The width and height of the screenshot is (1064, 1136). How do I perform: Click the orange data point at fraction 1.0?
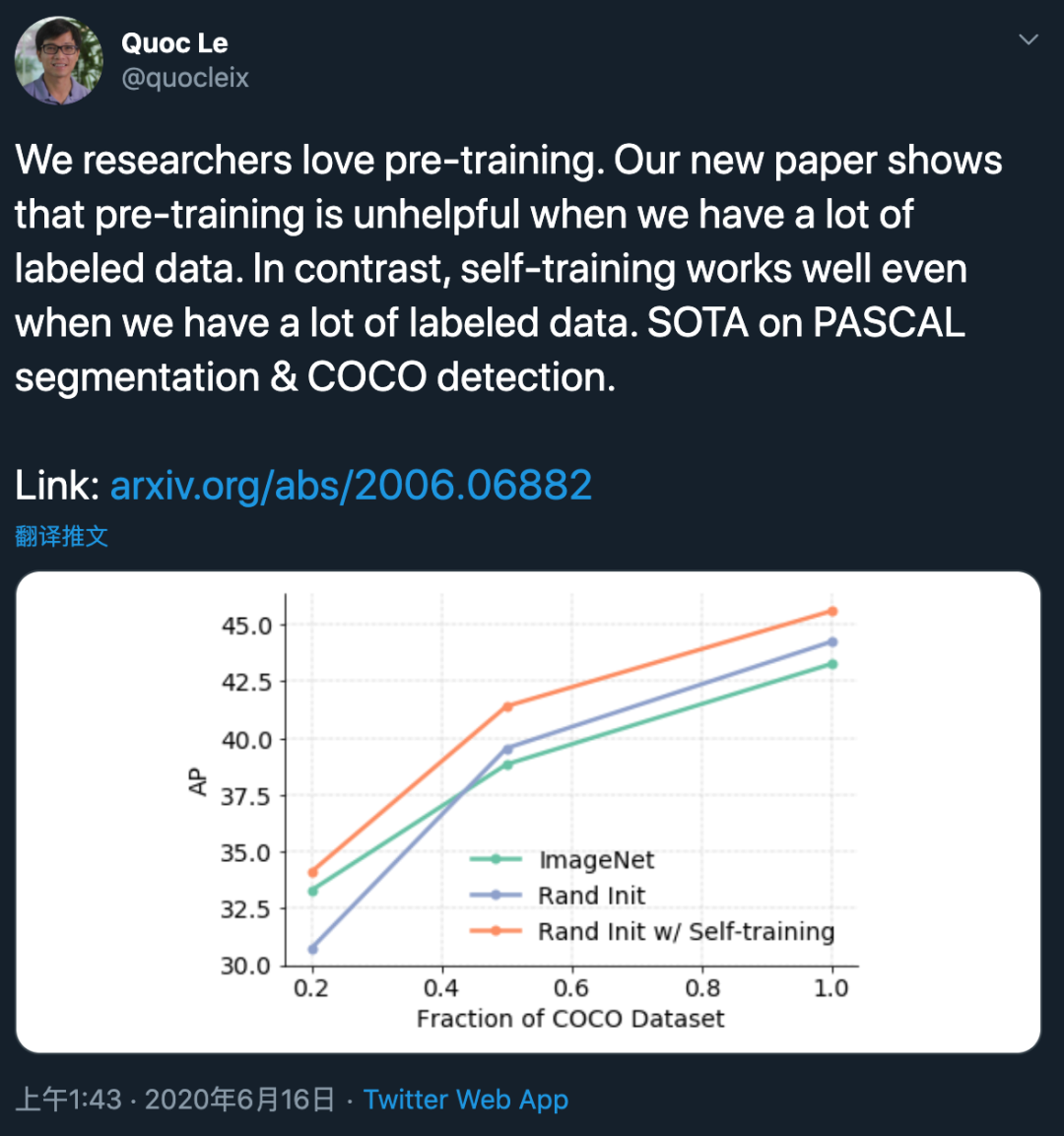click(832, 612)
